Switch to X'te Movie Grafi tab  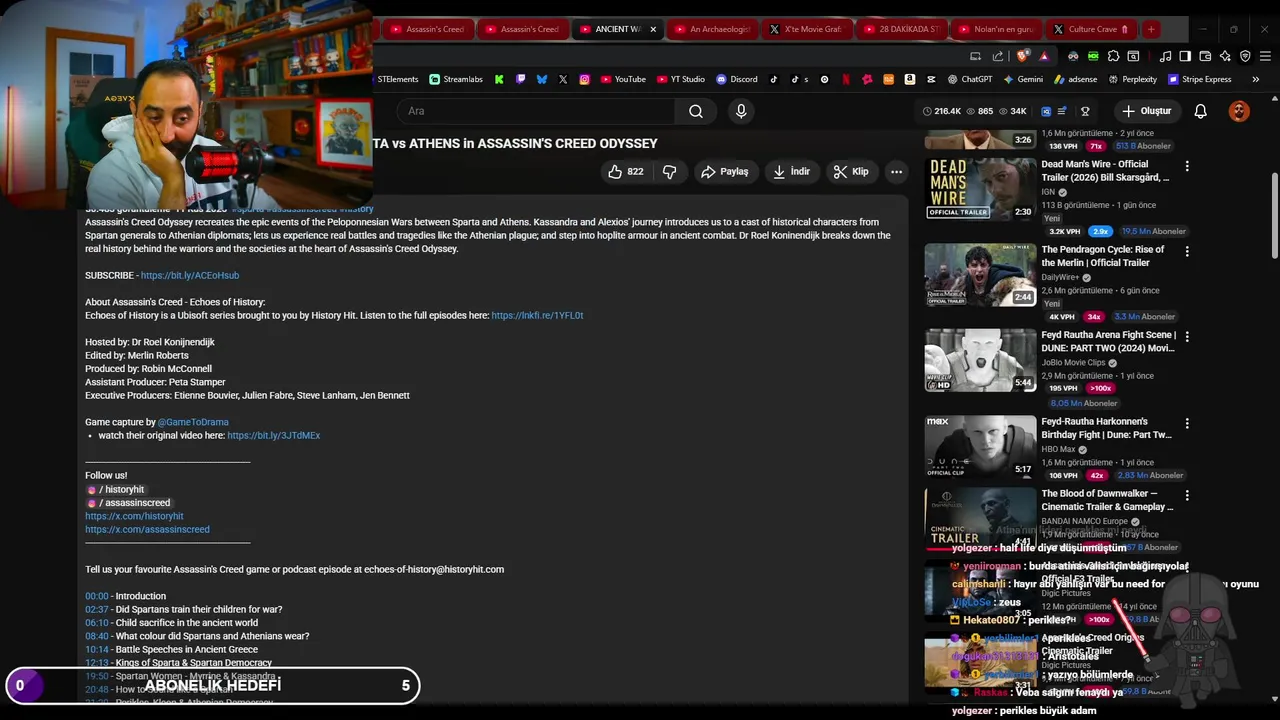pos(806,29)
